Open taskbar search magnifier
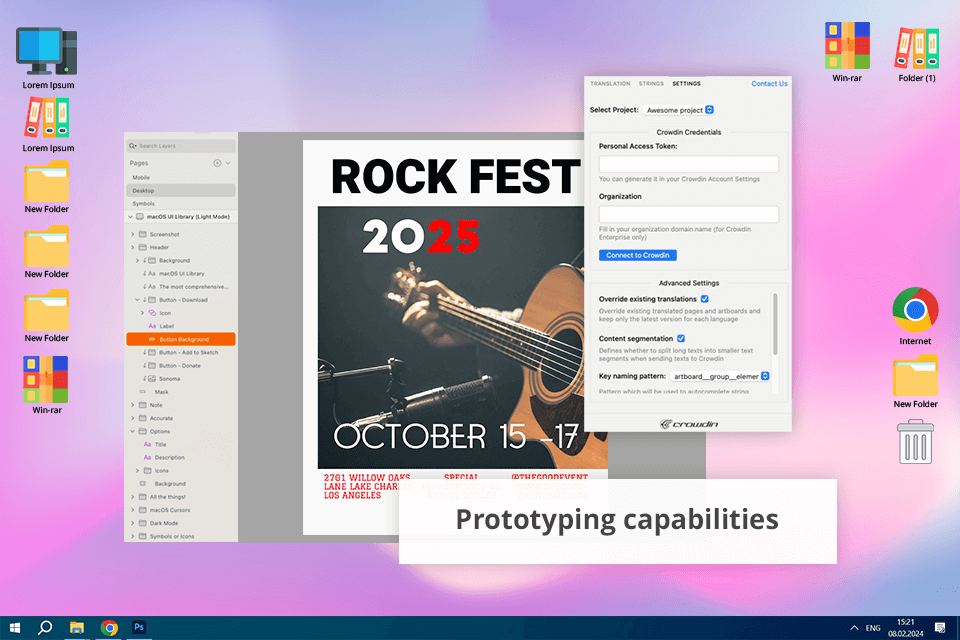Screen dimensions: 960x640 click(x=45, y=628)
